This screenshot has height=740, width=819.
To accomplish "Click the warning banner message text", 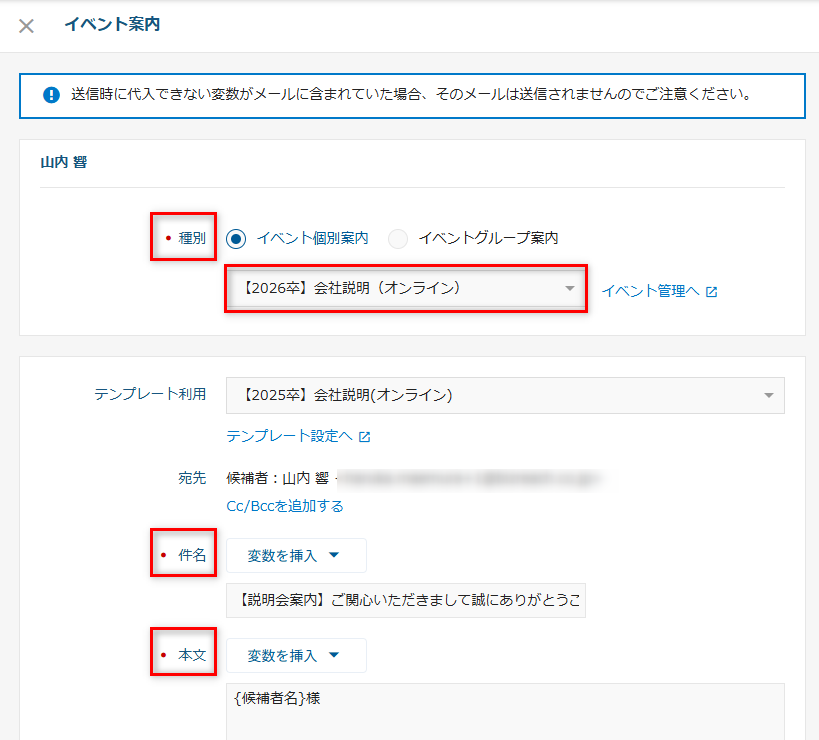I will point(410,96).
